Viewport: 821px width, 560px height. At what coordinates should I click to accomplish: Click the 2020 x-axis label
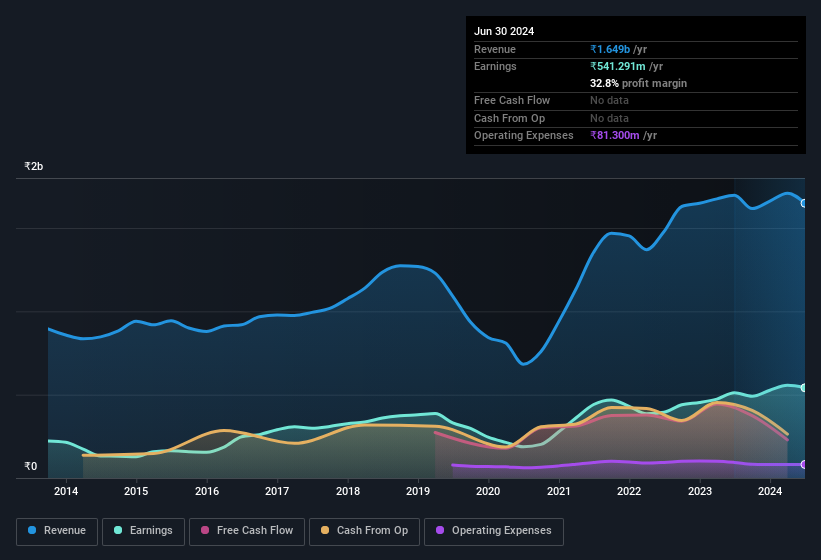coord(488,491)
